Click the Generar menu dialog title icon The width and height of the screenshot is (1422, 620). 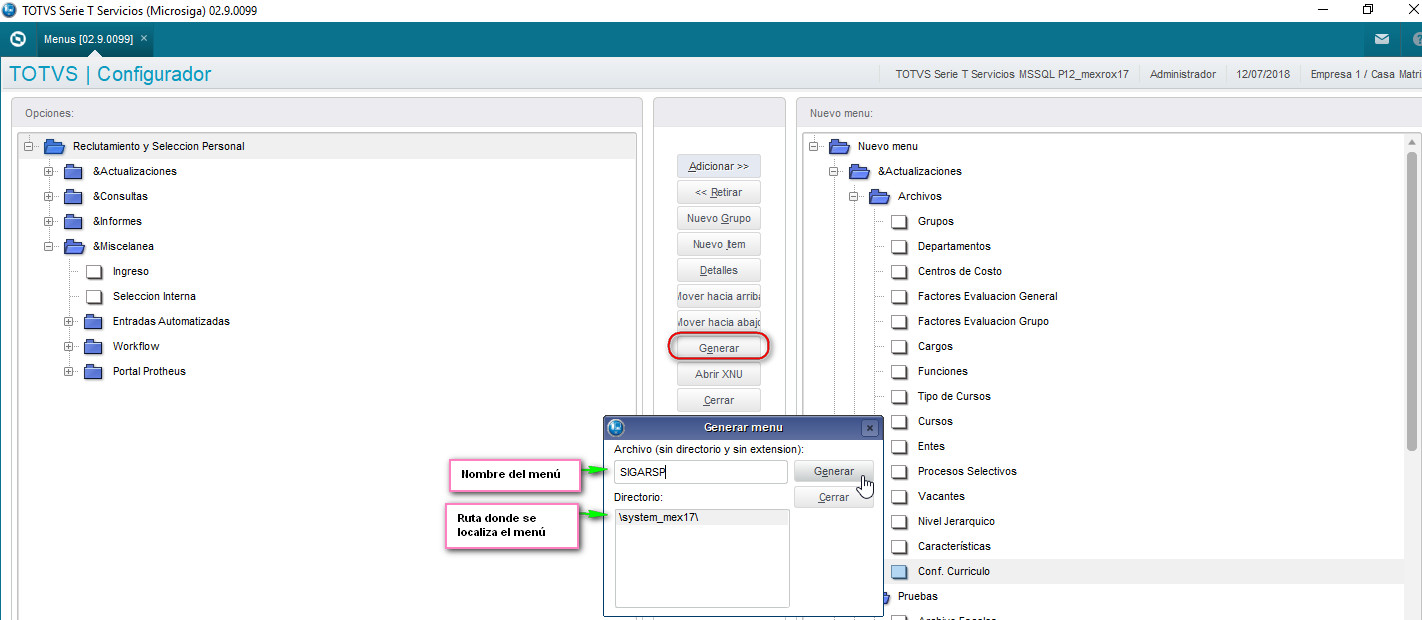(x=617, y=428)
